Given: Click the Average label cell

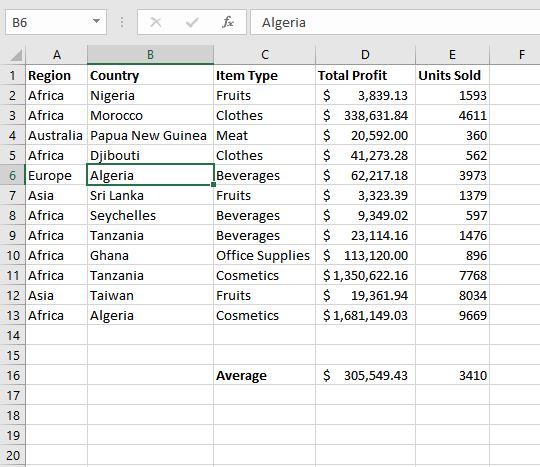Looking at the screenshot, I should tap(264, 375).
